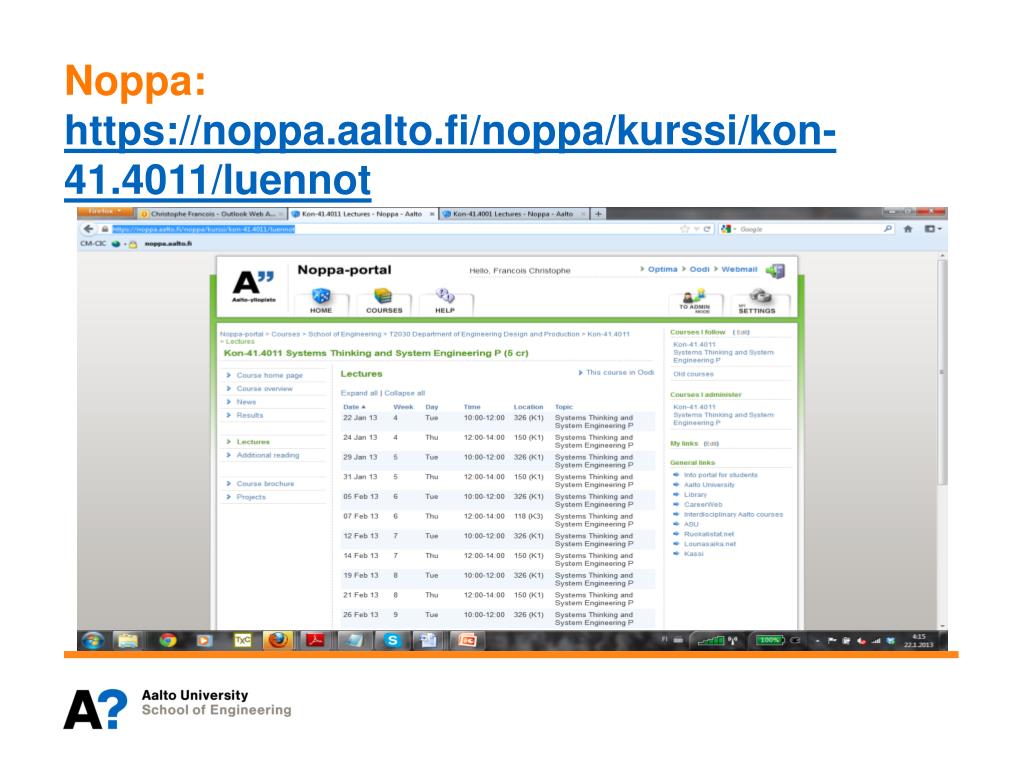Open News in the left course menu
Viewport: 1024px width, 768px height.
[x=246, y=402]
